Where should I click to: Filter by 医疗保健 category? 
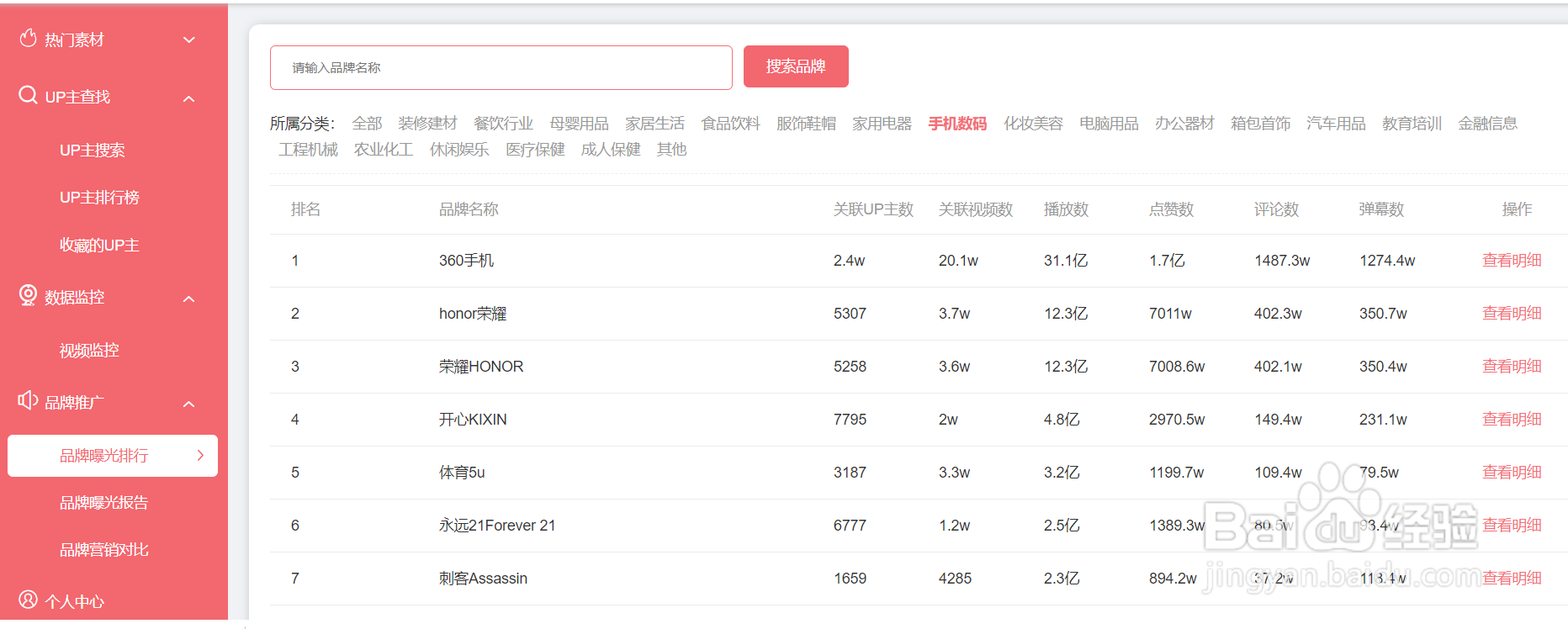535,150
